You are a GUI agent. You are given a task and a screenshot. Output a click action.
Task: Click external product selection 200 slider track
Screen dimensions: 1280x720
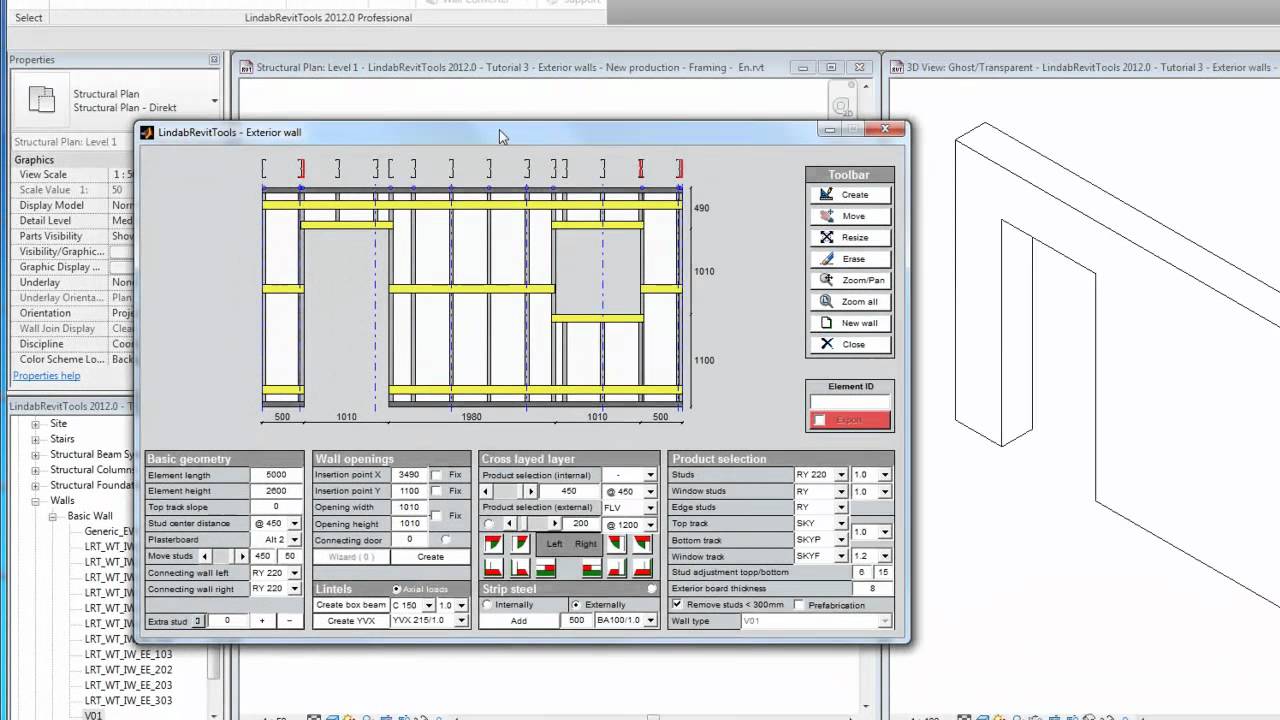(x=532, y=524)
